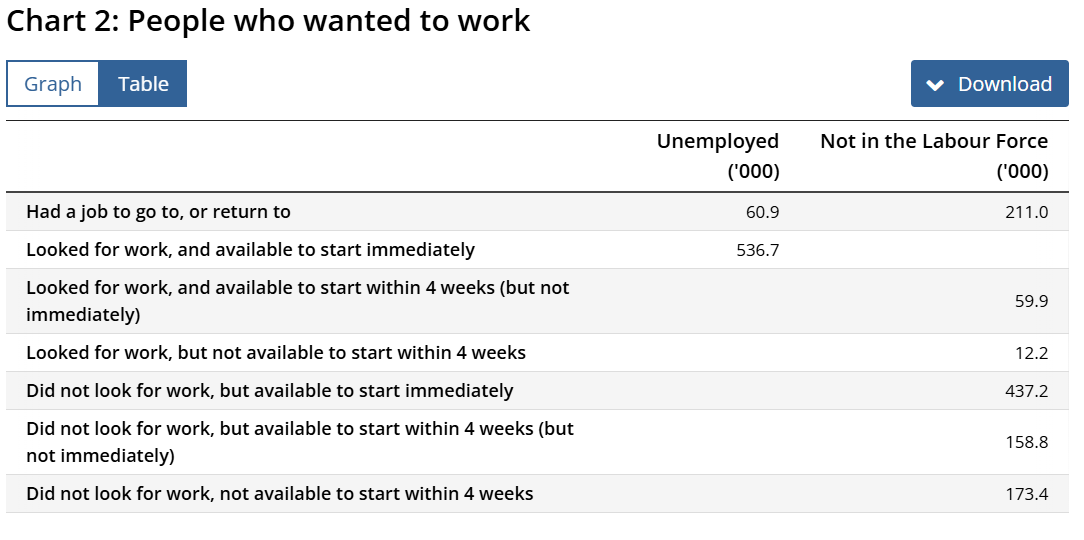Image resolution: width=1084 pixels, height=540 pixels.
Task: Click the Not in the Labour Force header
Action: coord(934,156)
